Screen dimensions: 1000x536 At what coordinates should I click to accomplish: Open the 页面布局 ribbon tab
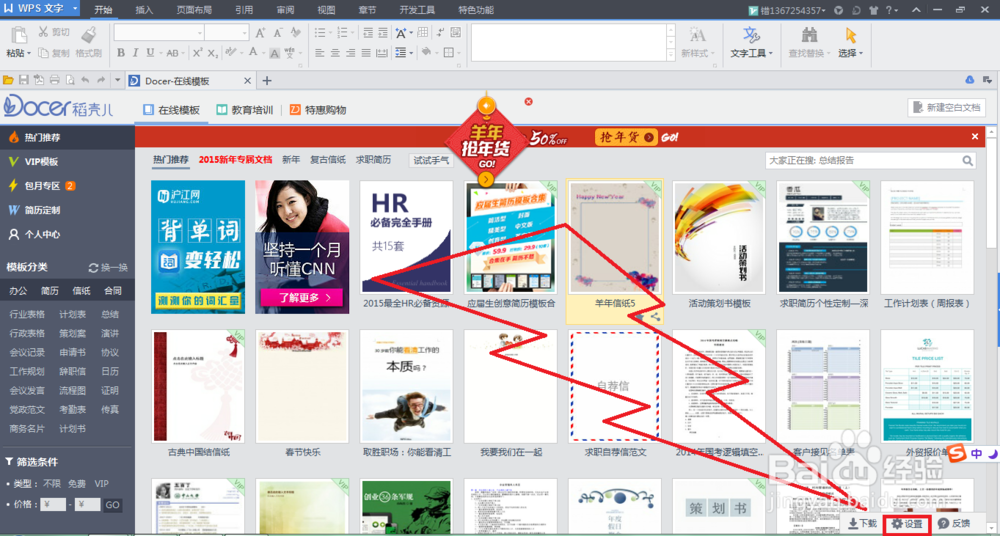(194, 10)
